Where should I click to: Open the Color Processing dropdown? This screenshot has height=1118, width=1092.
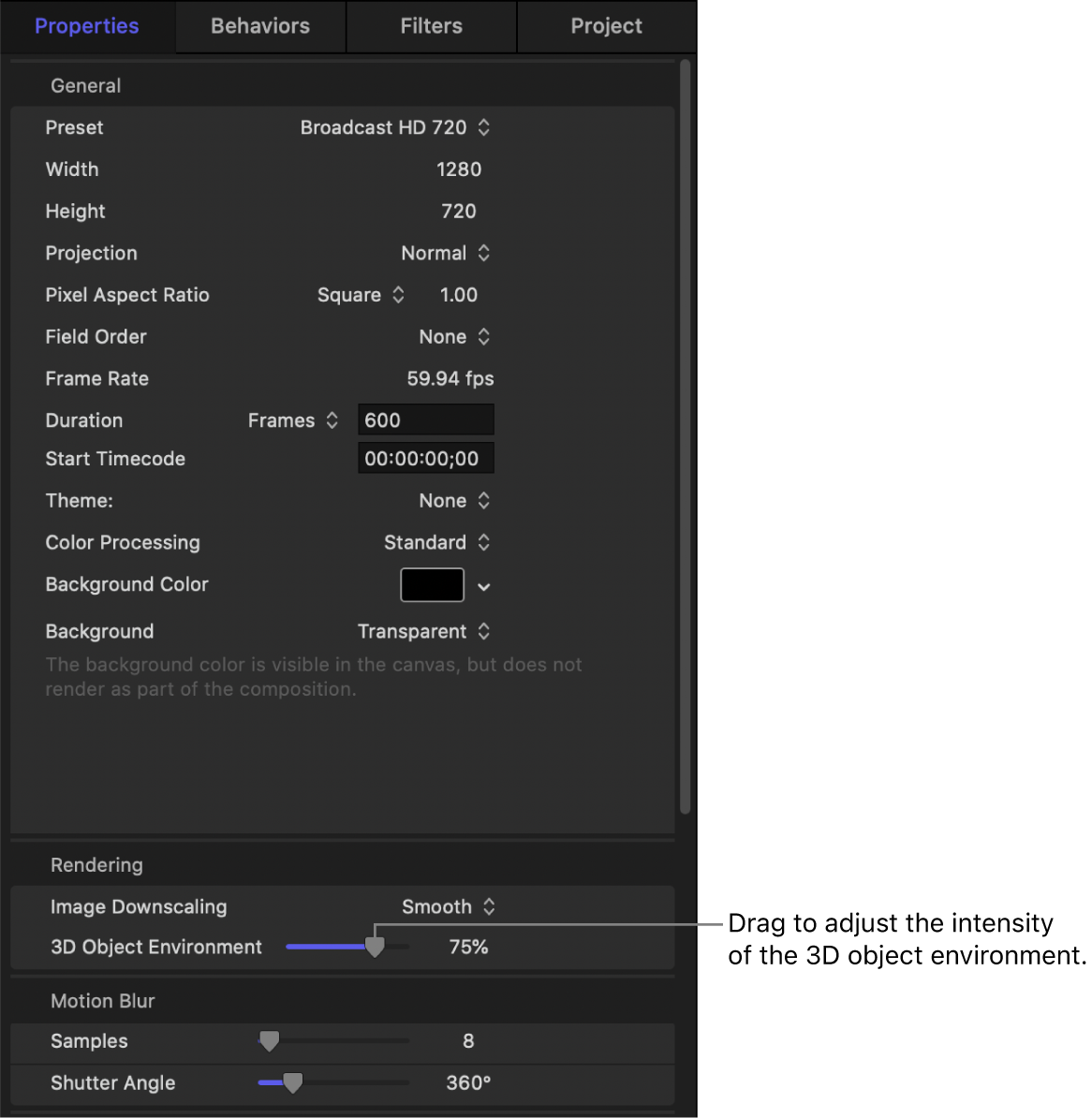click(x=483, y=542)
